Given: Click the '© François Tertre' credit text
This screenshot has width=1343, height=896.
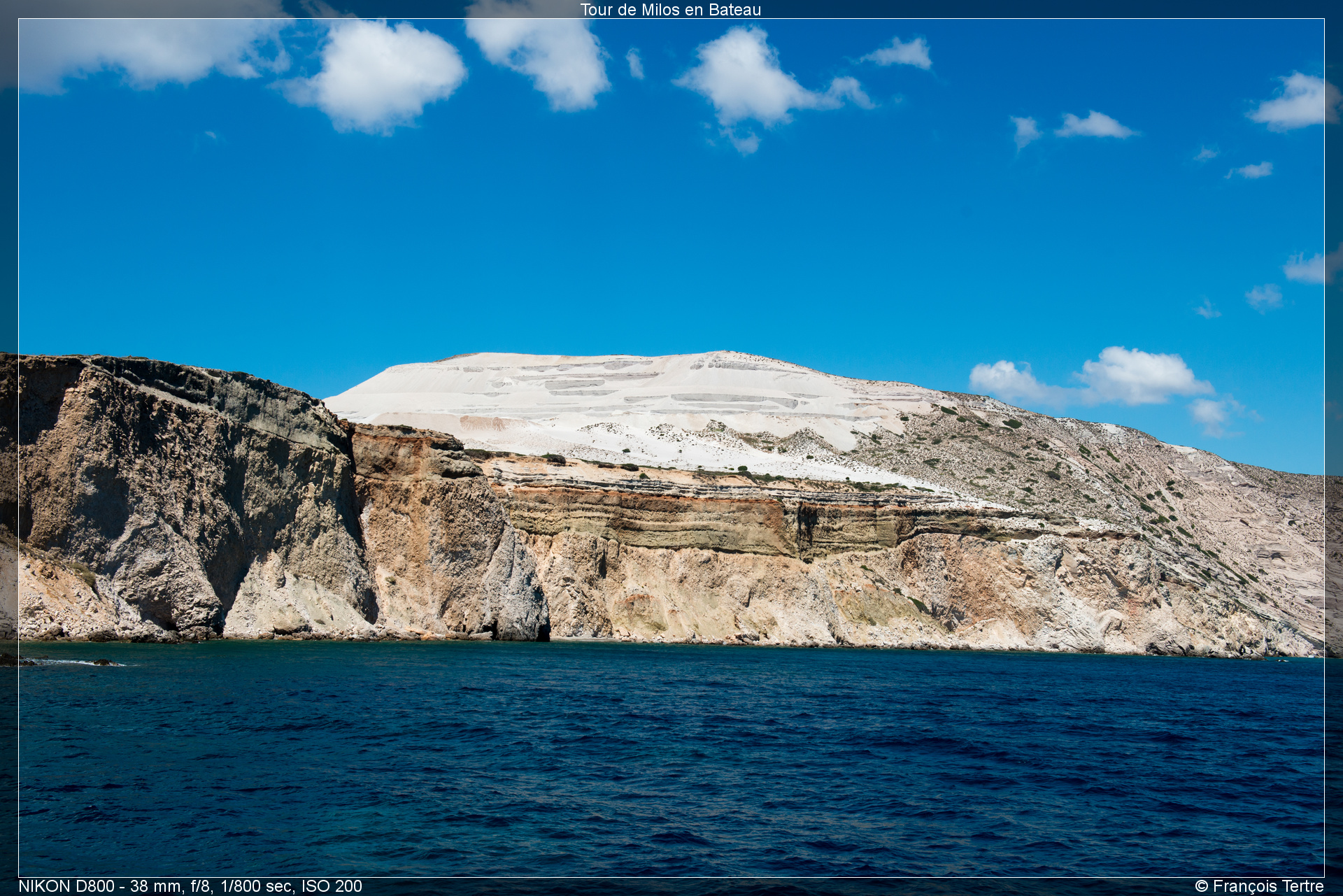Looking at the screenshot, I should pos(1259,886).
